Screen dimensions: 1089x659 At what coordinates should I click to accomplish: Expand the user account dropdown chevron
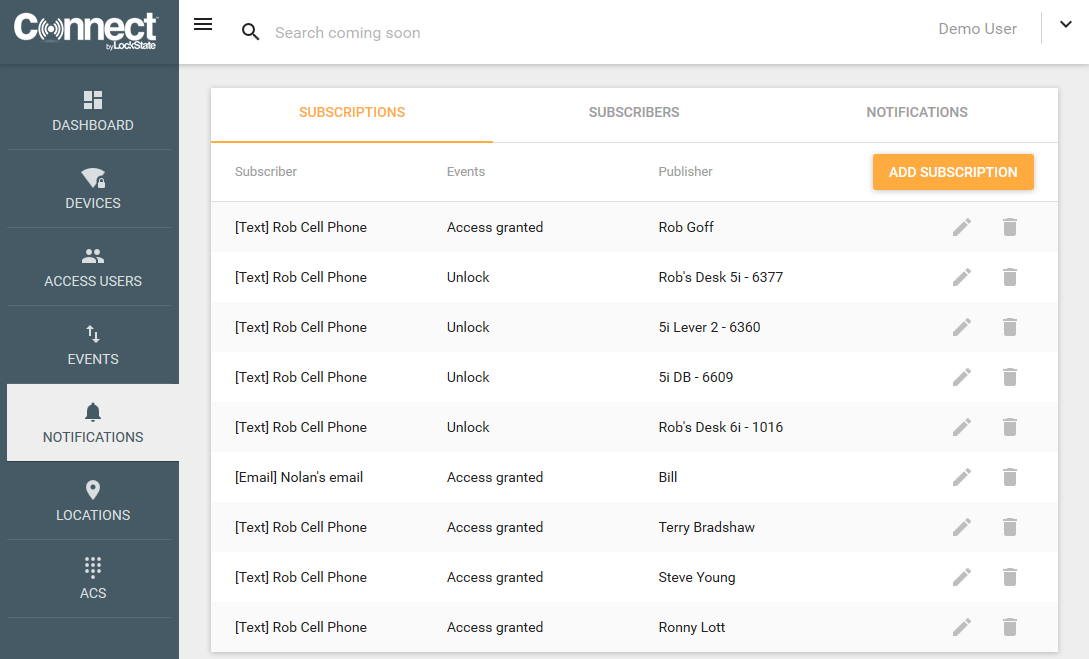pos(1065,24)
